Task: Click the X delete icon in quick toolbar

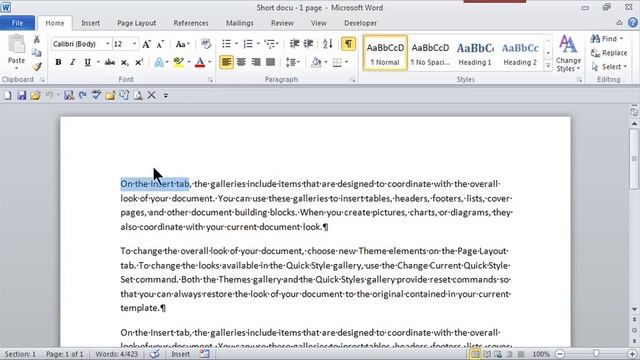Action: coord(151,96)
